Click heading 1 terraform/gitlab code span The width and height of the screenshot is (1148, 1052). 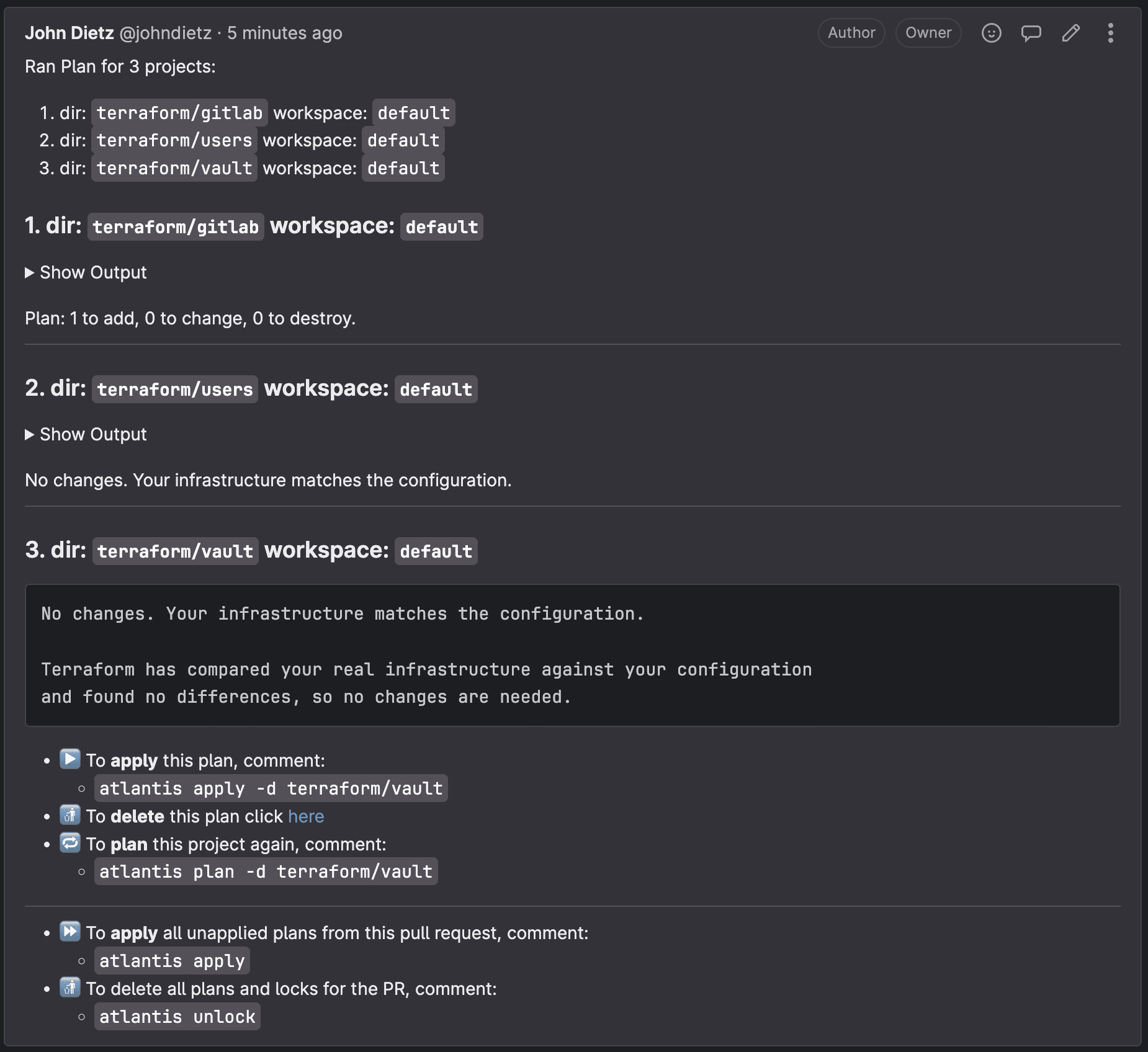coord(176,227)
